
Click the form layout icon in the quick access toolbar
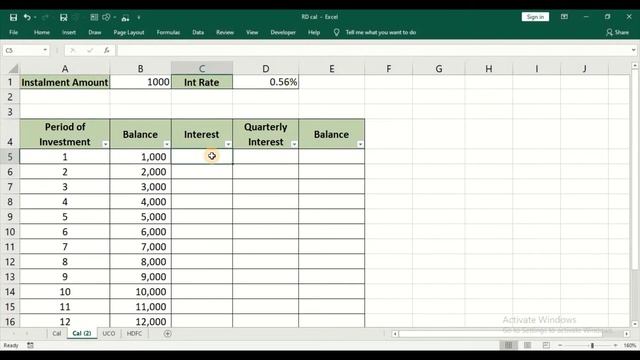pos(94,17)
